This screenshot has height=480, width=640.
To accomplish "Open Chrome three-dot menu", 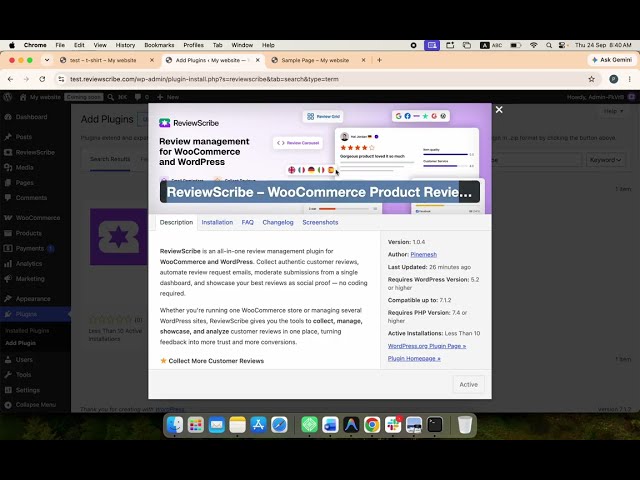I will [629, 79].
